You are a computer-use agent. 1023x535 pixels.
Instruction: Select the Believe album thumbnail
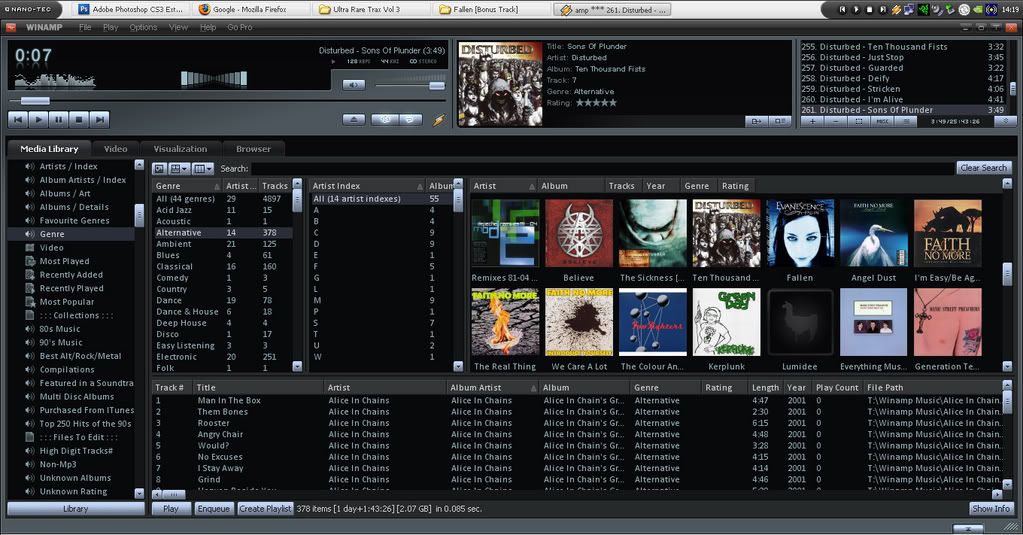tap(579, 234)
